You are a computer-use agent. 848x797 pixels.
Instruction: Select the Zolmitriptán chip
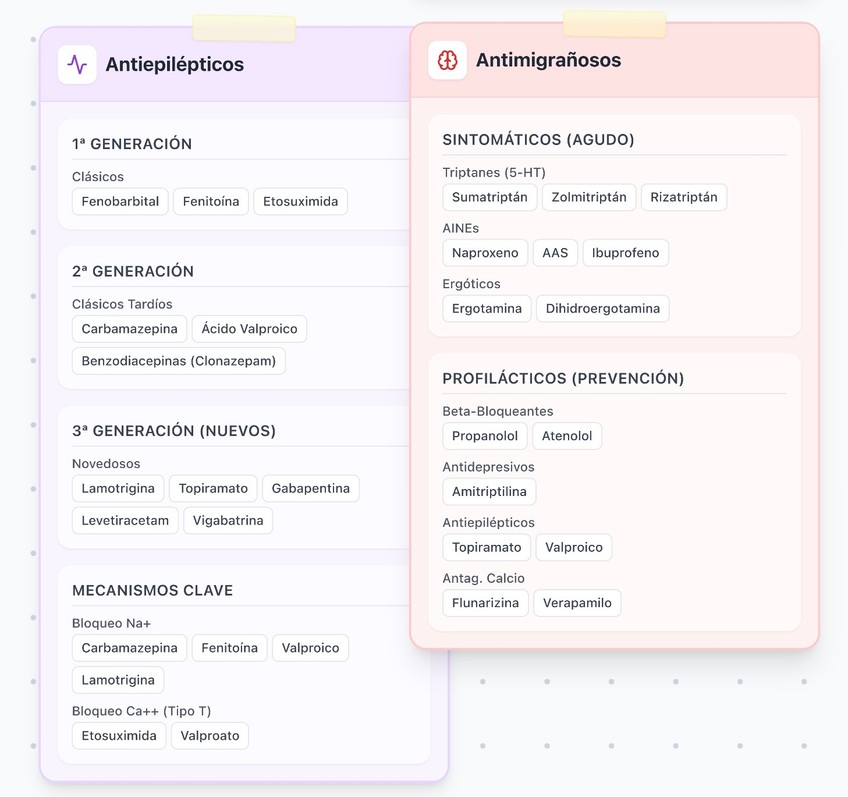(x=589, y=197)
